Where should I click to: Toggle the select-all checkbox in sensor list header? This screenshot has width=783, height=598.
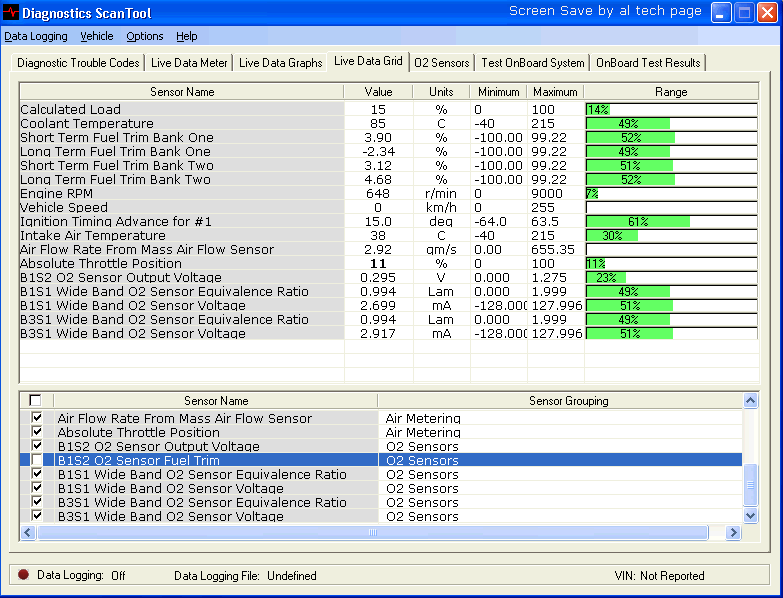35,401
